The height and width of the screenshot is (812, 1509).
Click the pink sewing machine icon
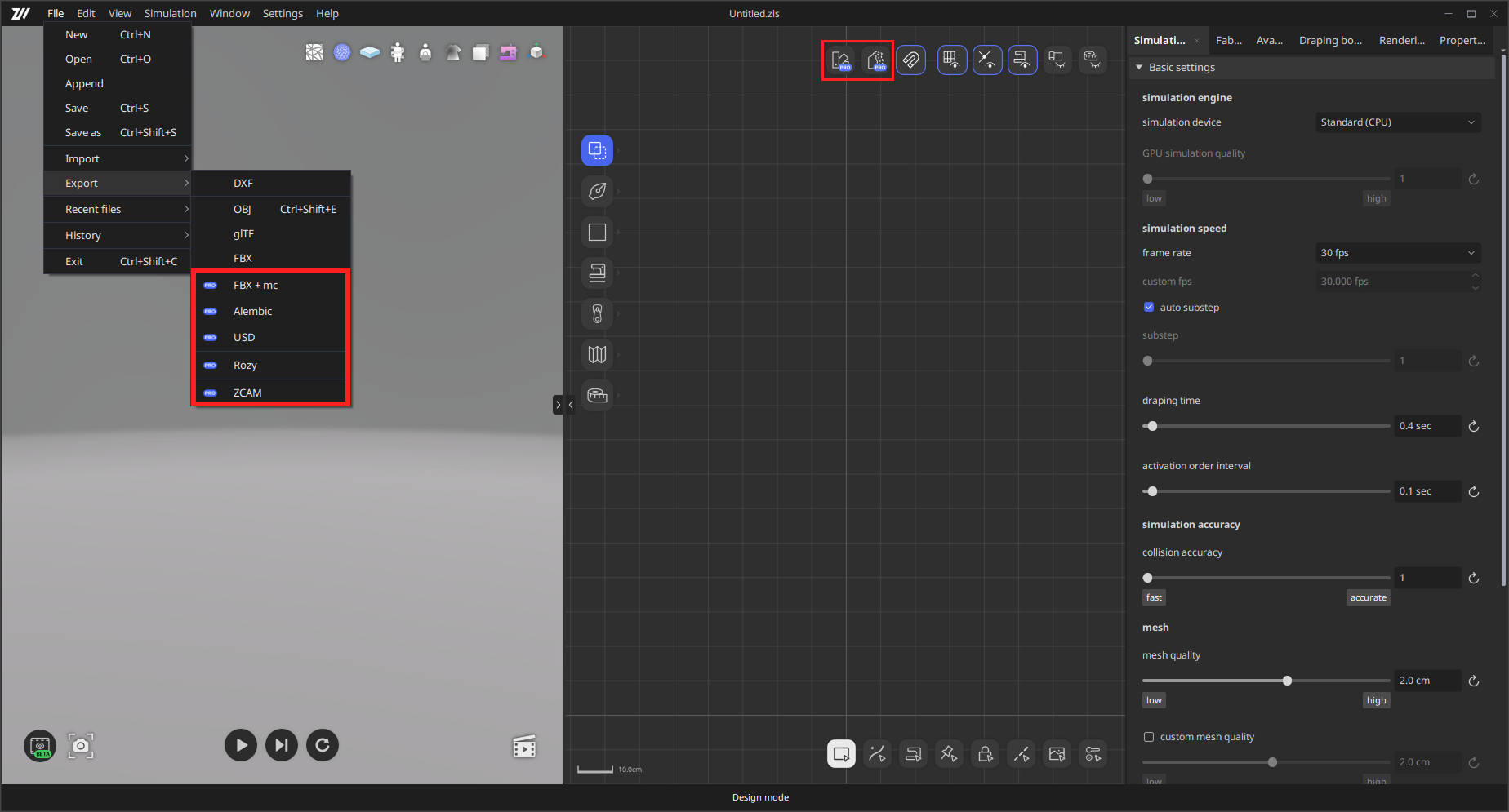click(508, 53)
